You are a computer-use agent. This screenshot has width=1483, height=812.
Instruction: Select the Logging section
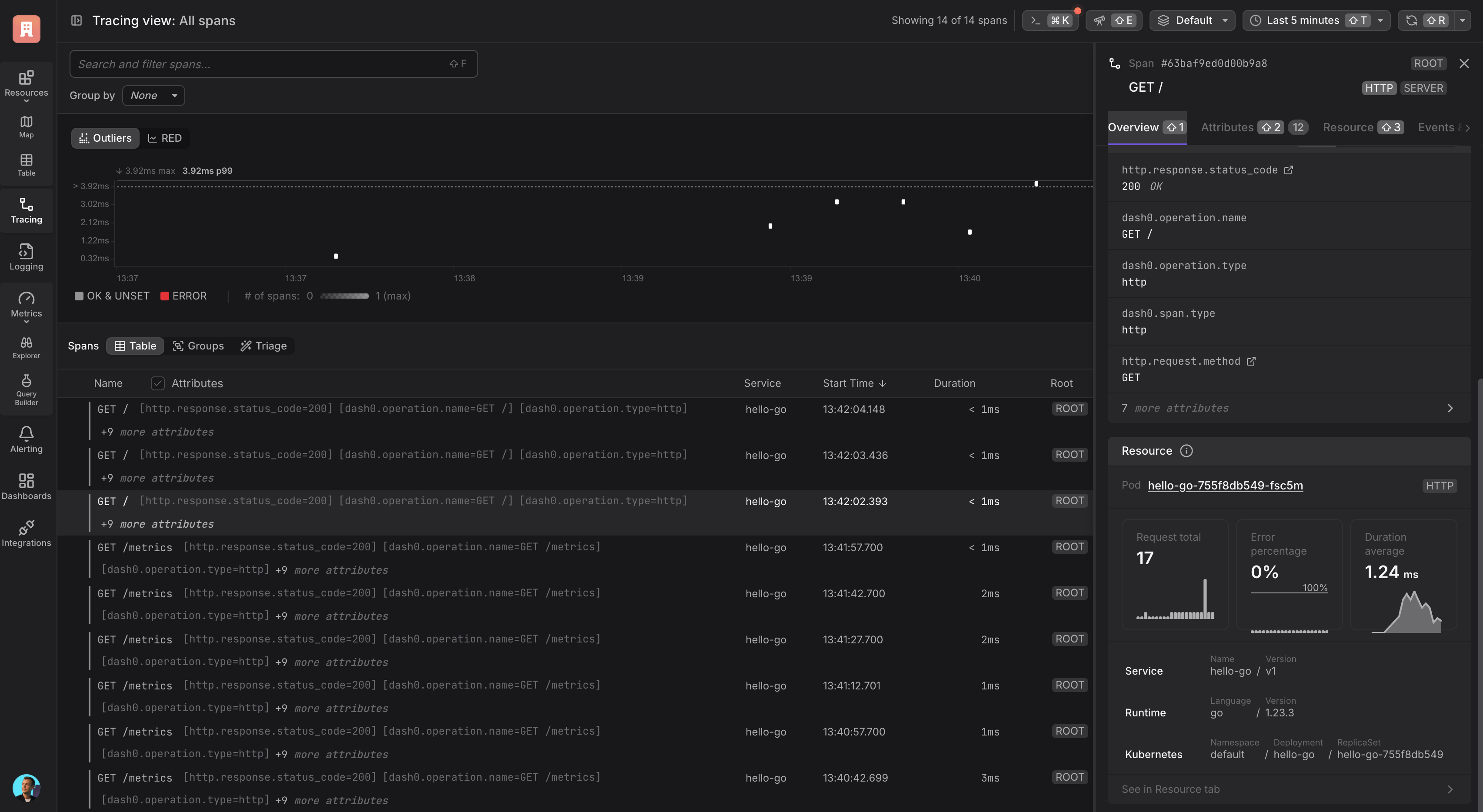coord(26,257)
